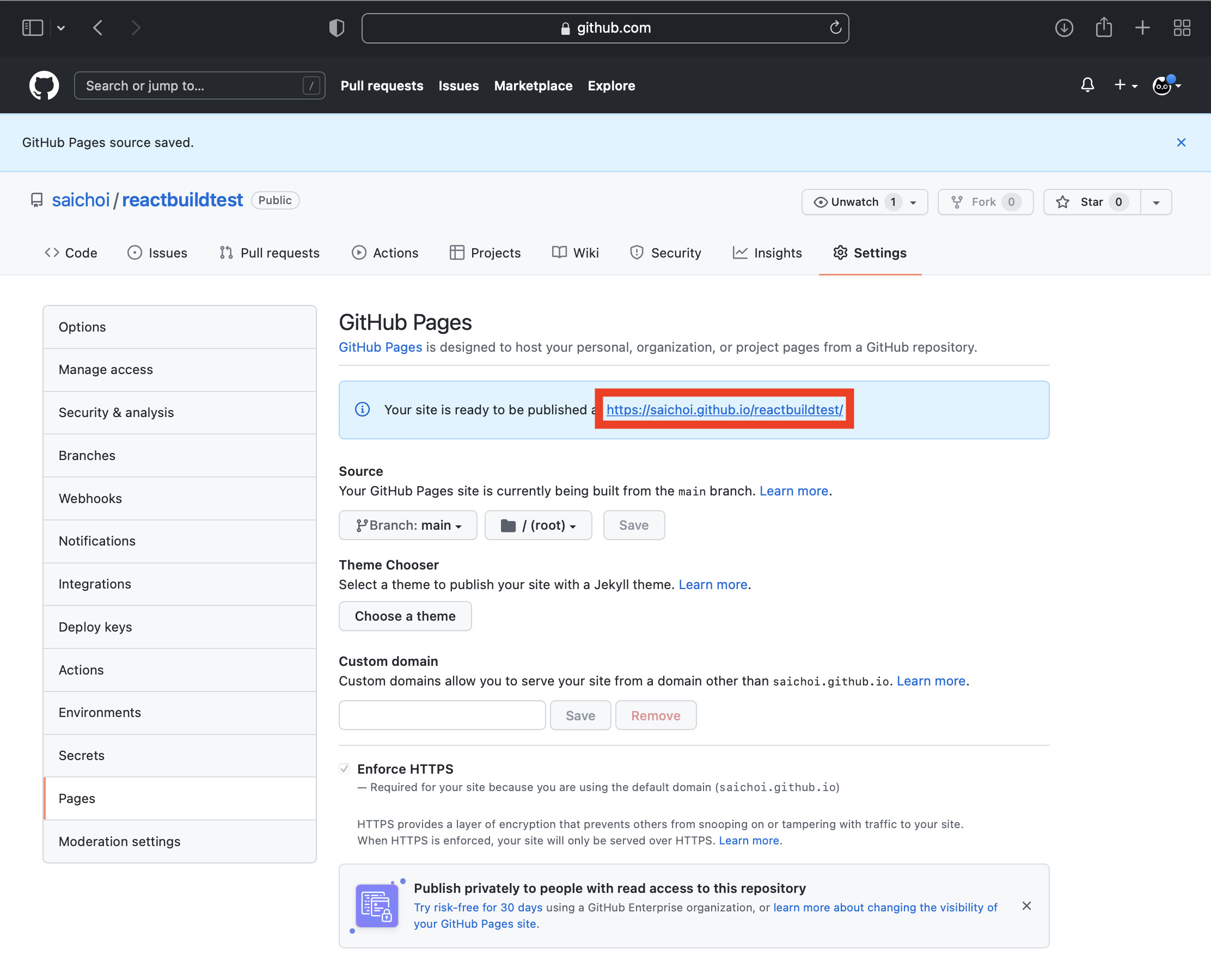Image resolution: width=1211 pixels, height=980 pixels.
Task: Close the 'Publish privately' promo card
Action: (x=1026, y=905)
